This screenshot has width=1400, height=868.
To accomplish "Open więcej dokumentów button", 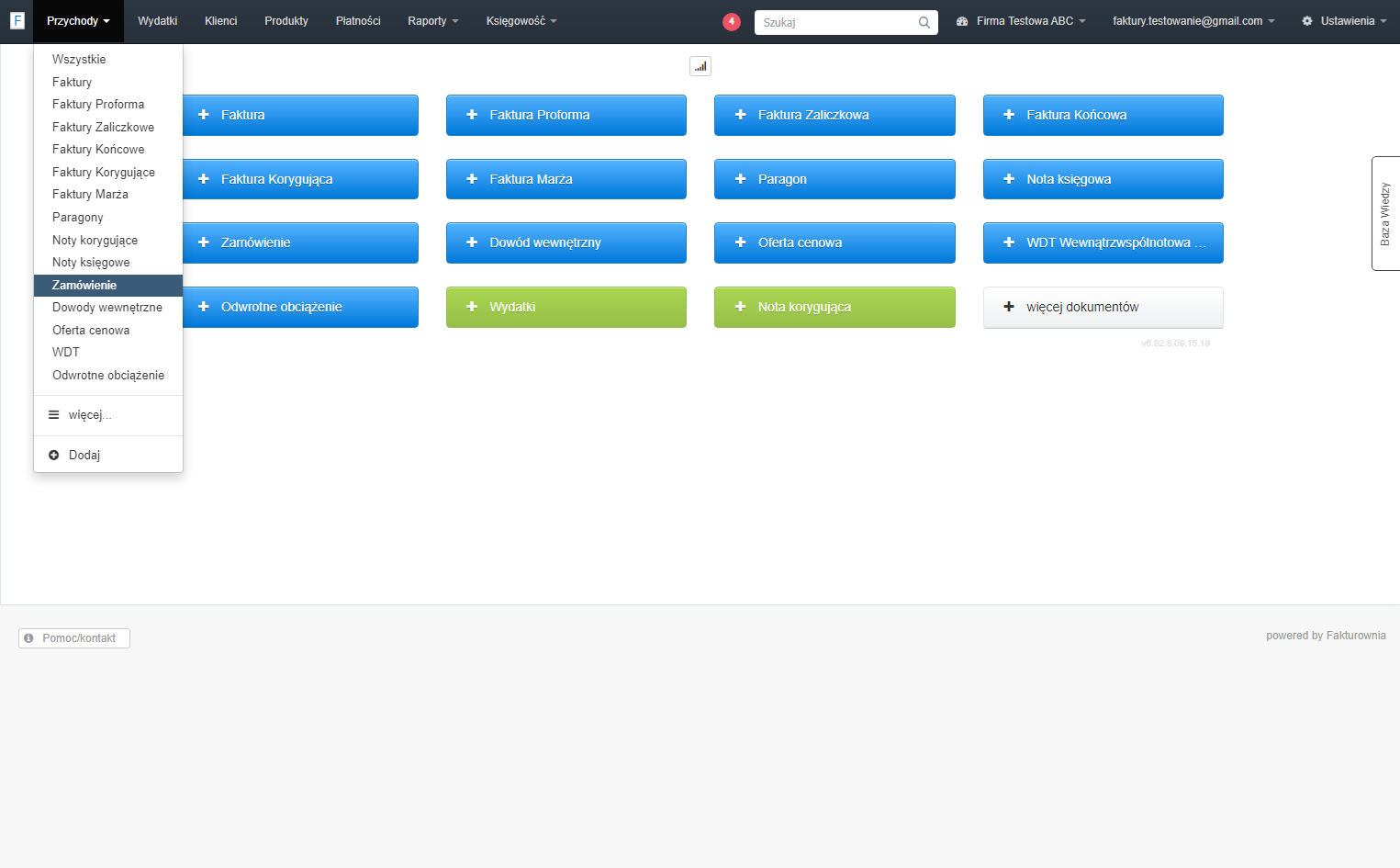I will click(1103, 307).
